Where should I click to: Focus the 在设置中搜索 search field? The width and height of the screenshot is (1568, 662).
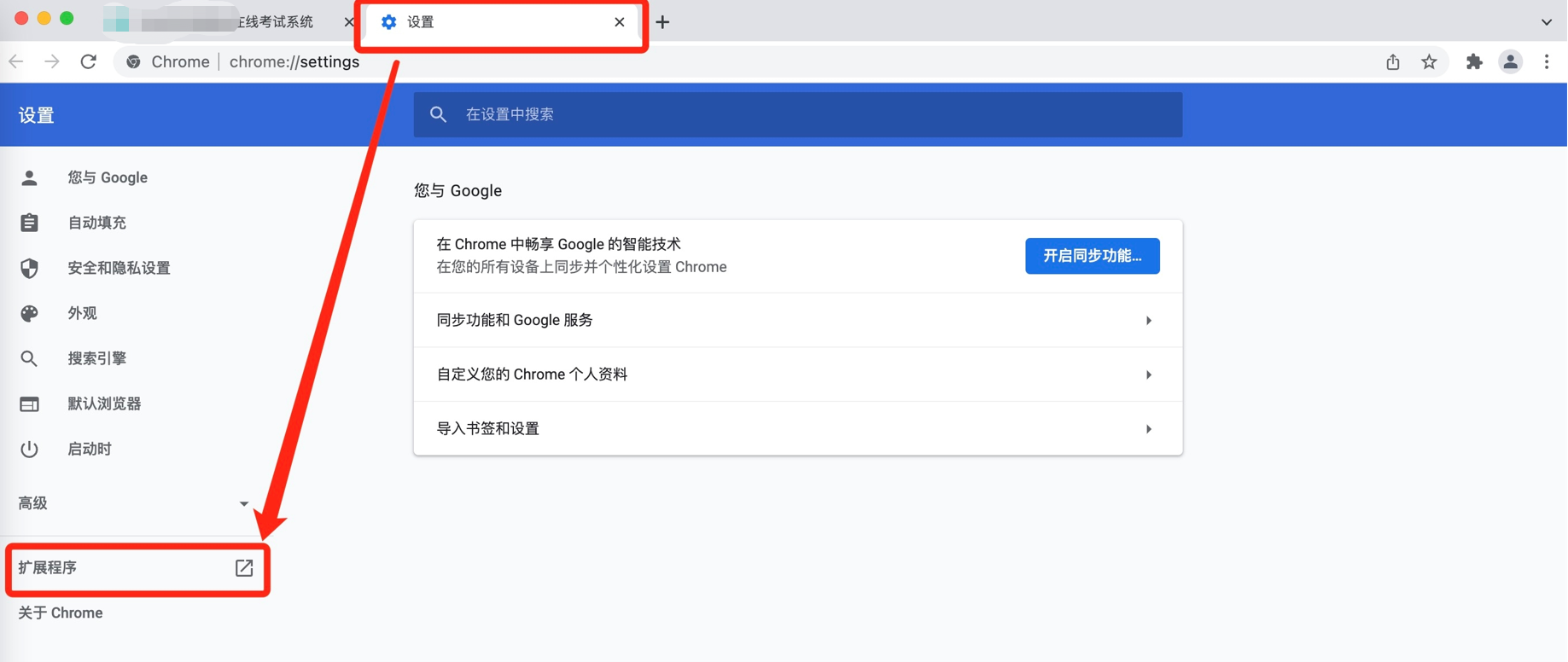tap(798, 114)
